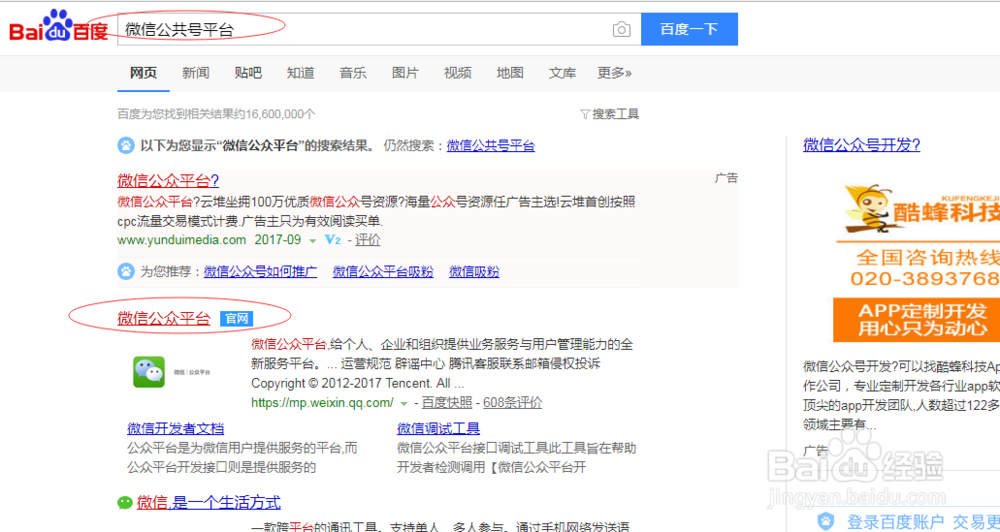Open the 微信开发者文档 sublink

[x=175, y=428]
